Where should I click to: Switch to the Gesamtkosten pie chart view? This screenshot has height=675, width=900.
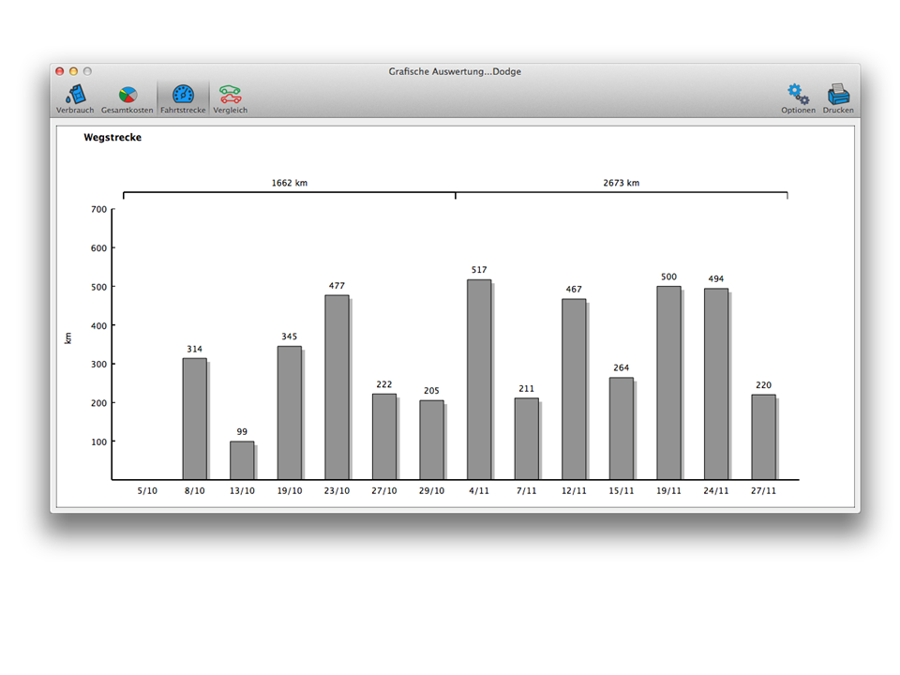click(127, 98)
